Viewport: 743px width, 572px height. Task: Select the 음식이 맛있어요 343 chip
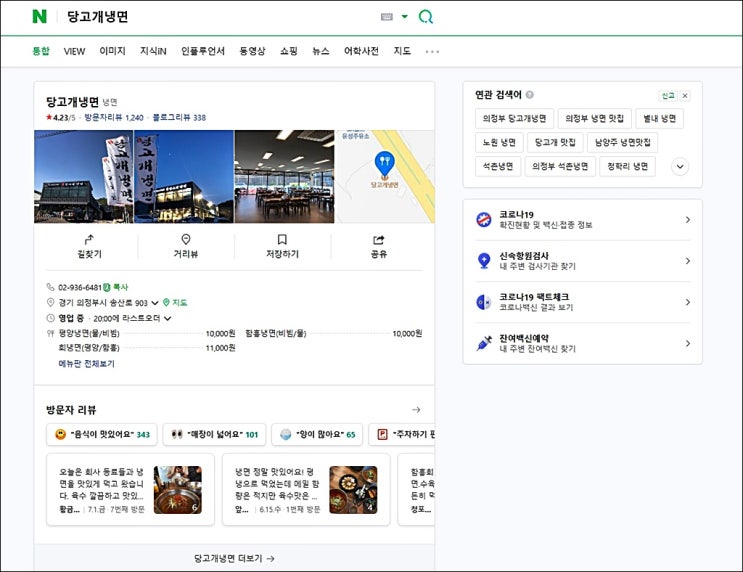(101, 434)
